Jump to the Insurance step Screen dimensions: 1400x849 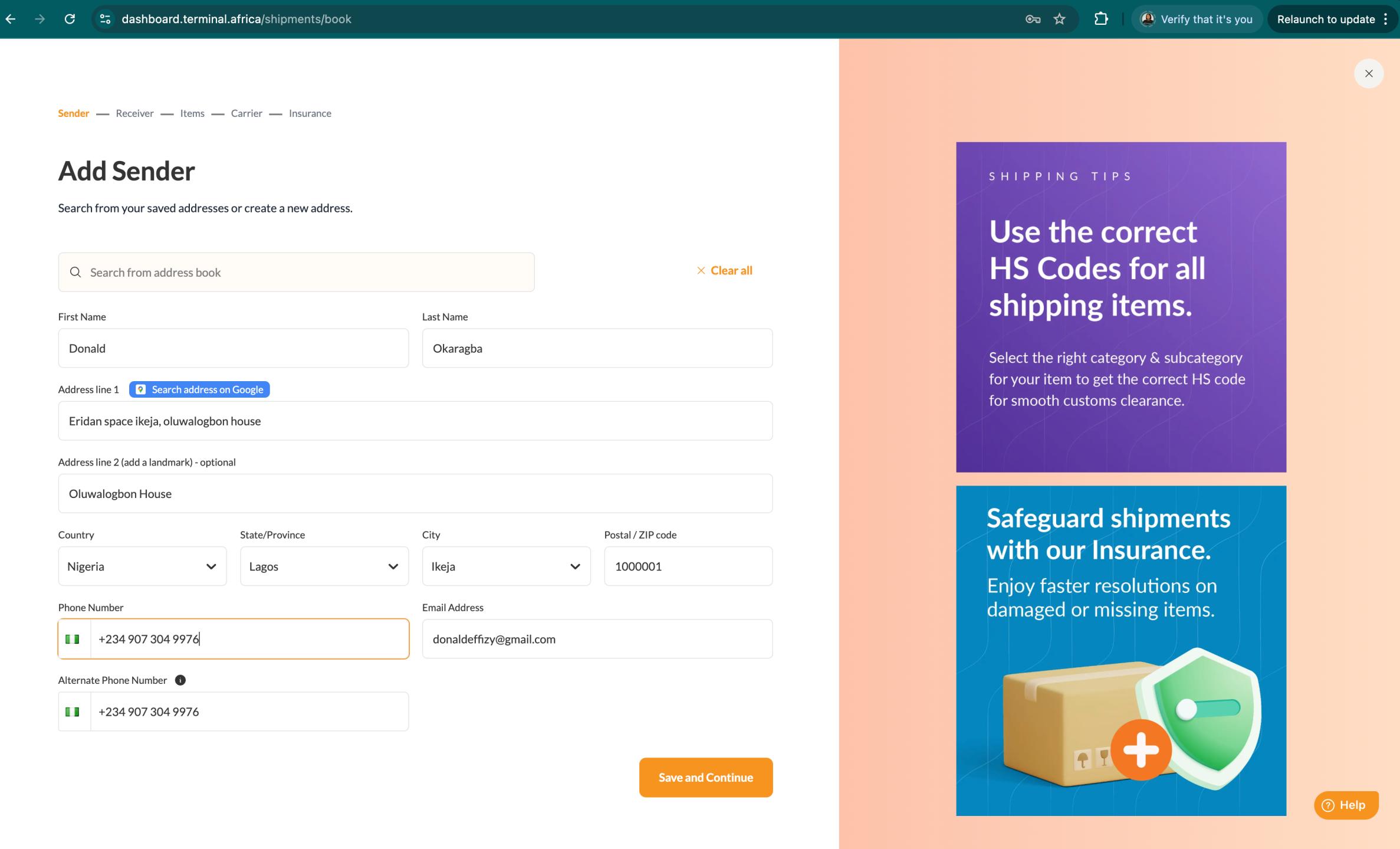tap(310, 113)
